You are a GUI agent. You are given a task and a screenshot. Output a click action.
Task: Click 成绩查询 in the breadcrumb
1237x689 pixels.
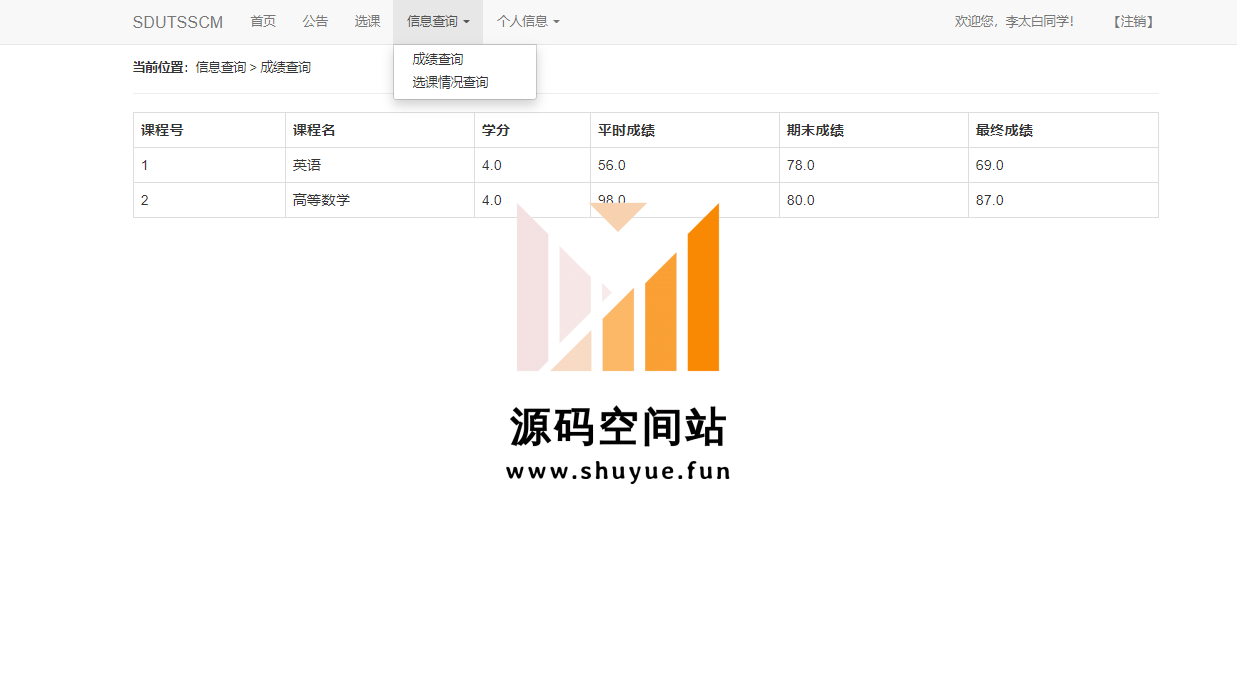(x=285, y=67)
